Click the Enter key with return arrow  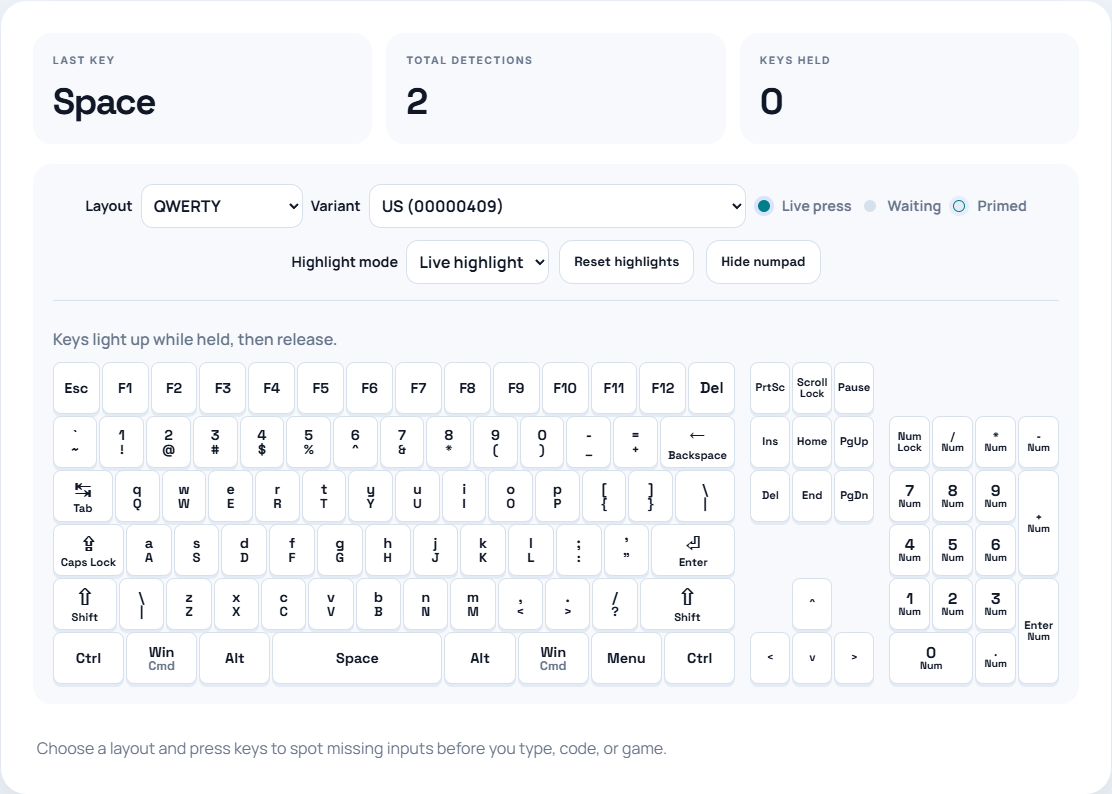pos(693,551)
